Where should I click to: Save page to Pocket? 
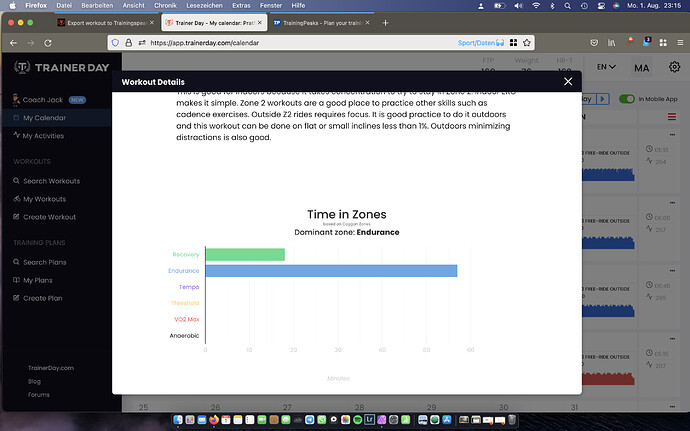(x=594, y=43)
